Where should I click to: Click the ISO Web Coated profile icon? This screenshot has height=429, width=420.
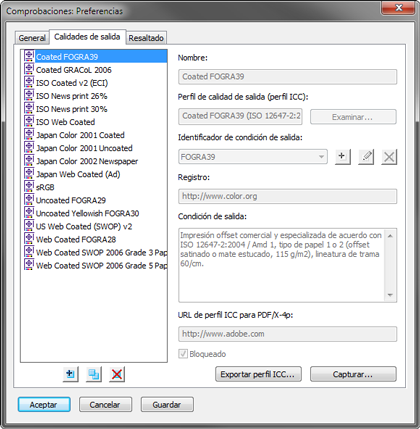point(29,121)
